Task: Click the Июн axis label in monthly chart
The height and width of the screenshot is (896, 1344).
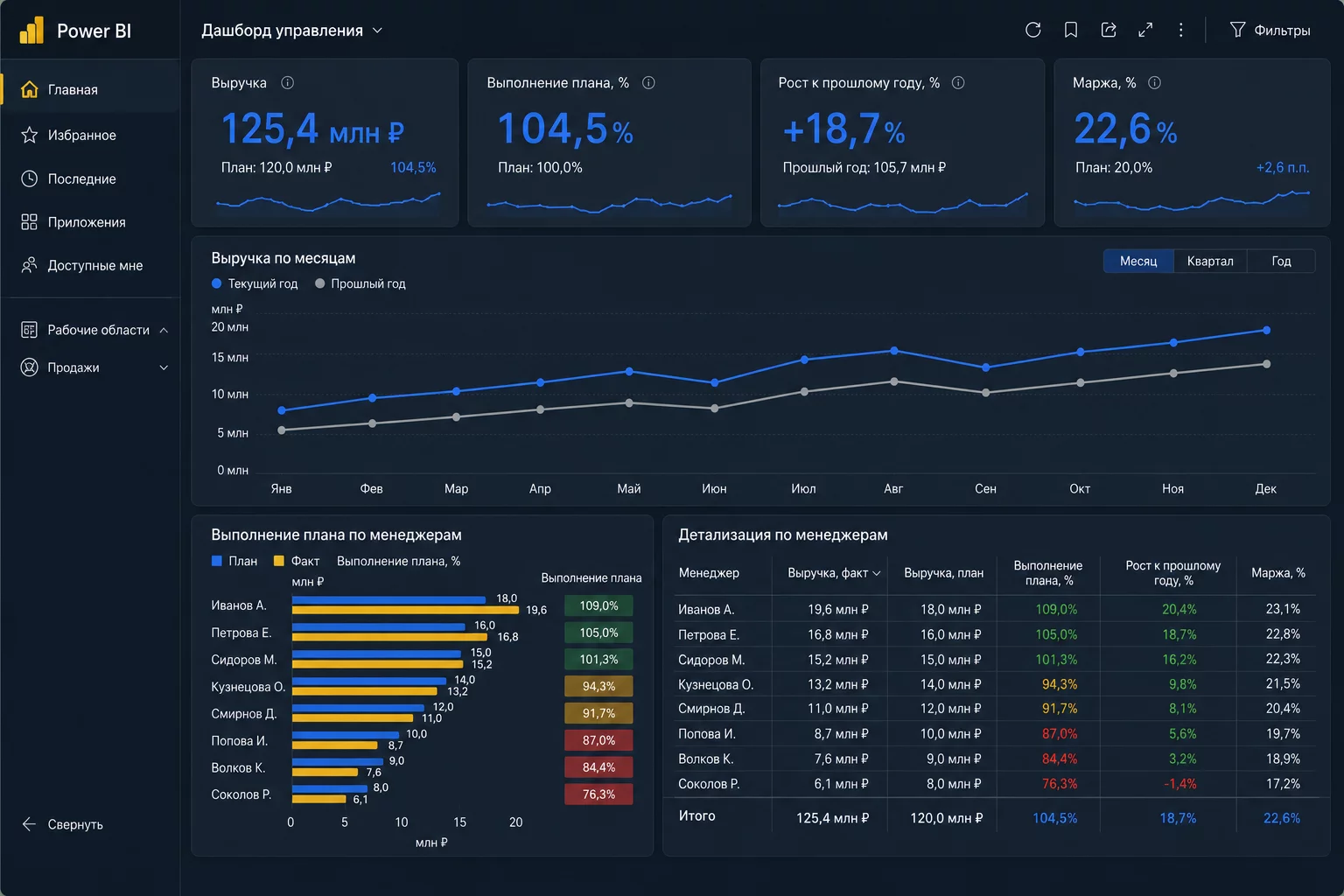Action: (714, 488)
